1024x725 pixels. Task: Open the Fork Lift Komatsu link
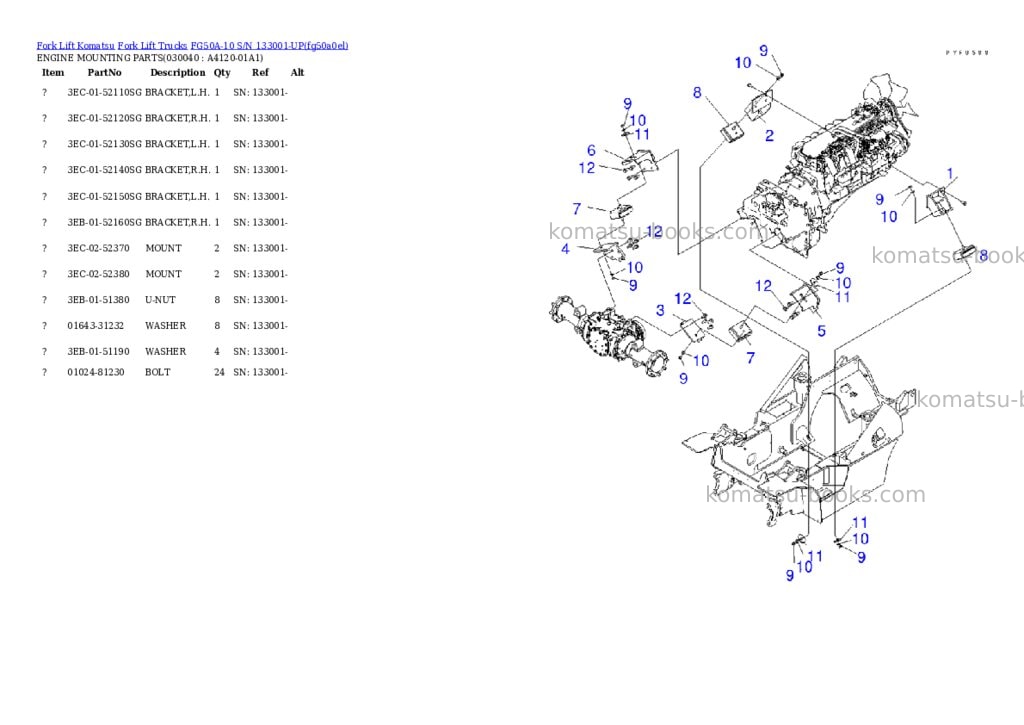point(75,45)
